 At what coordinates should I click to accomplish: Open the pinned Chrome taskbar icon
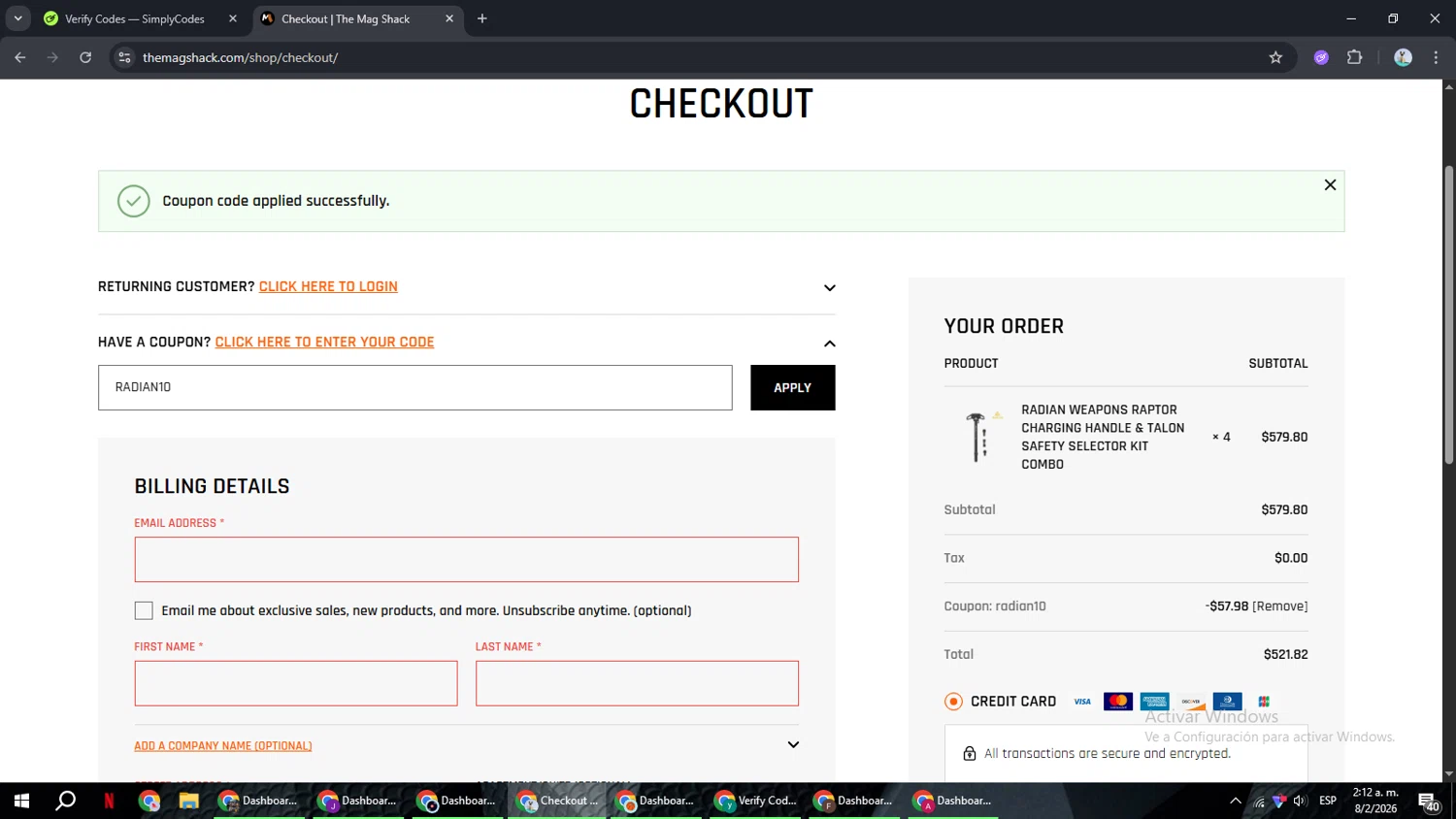tap(149, 801)
